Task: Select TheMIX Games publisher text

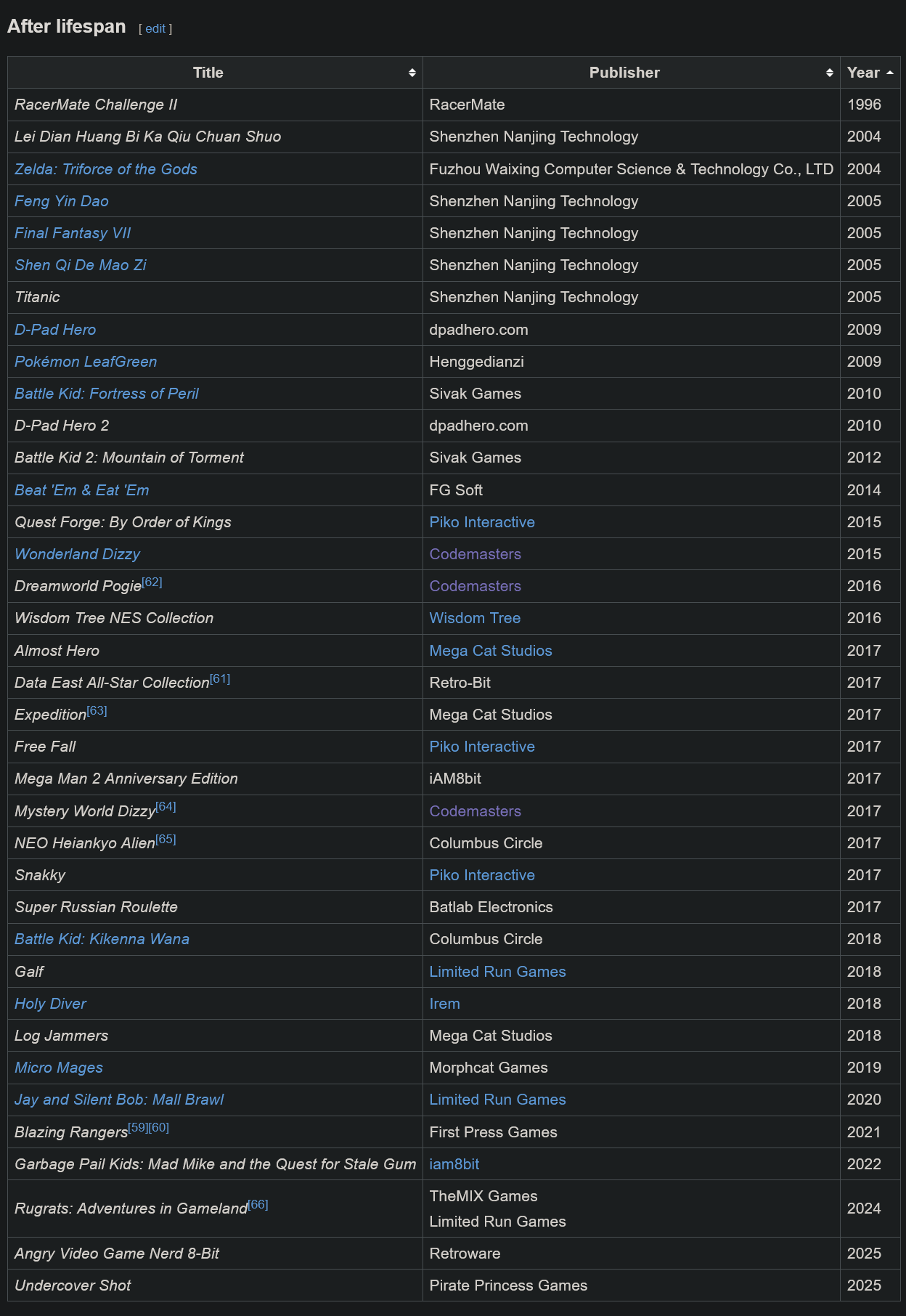Action: point(483,1196)
